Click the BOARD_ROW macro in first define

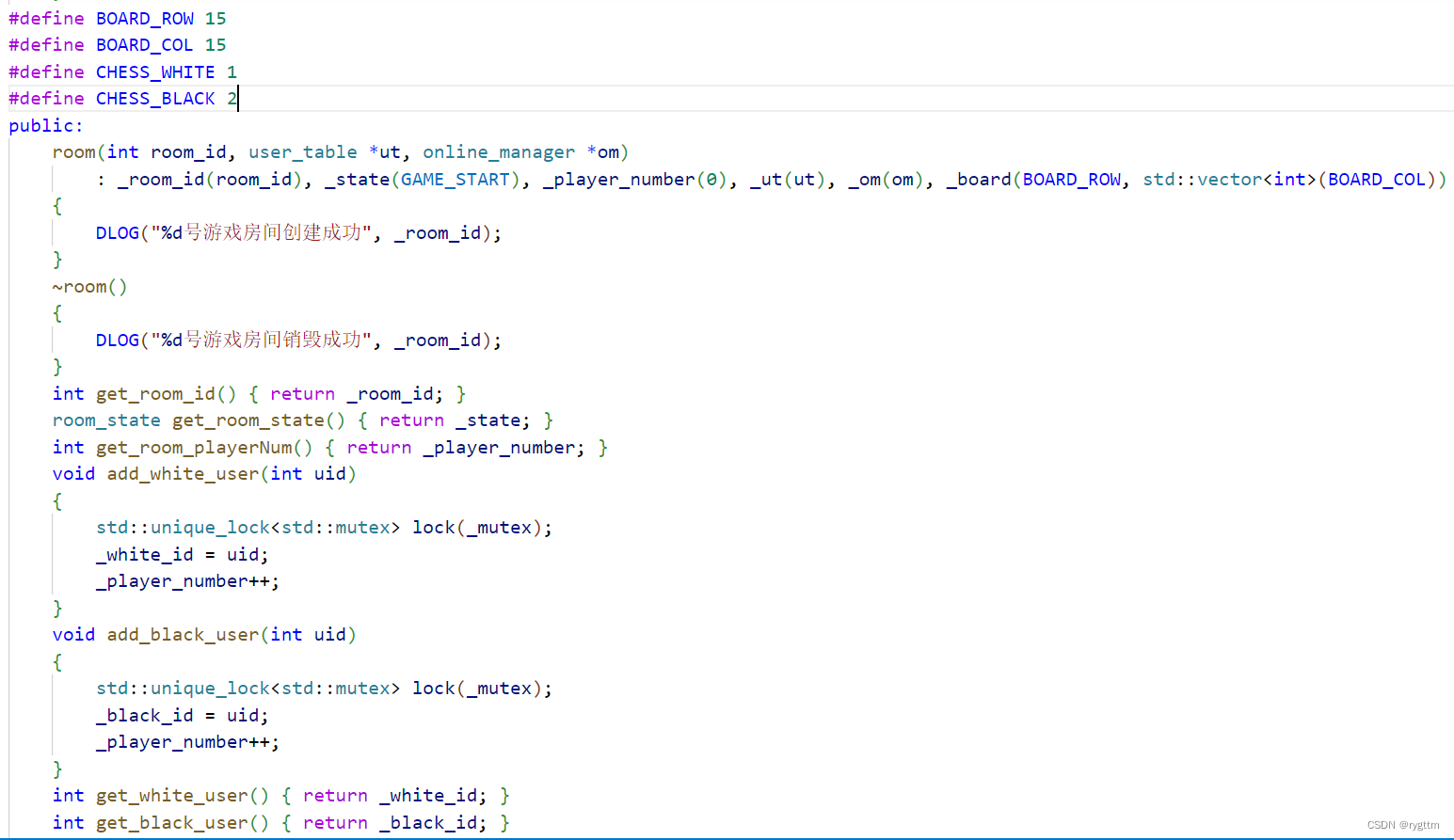click(145, 18)
